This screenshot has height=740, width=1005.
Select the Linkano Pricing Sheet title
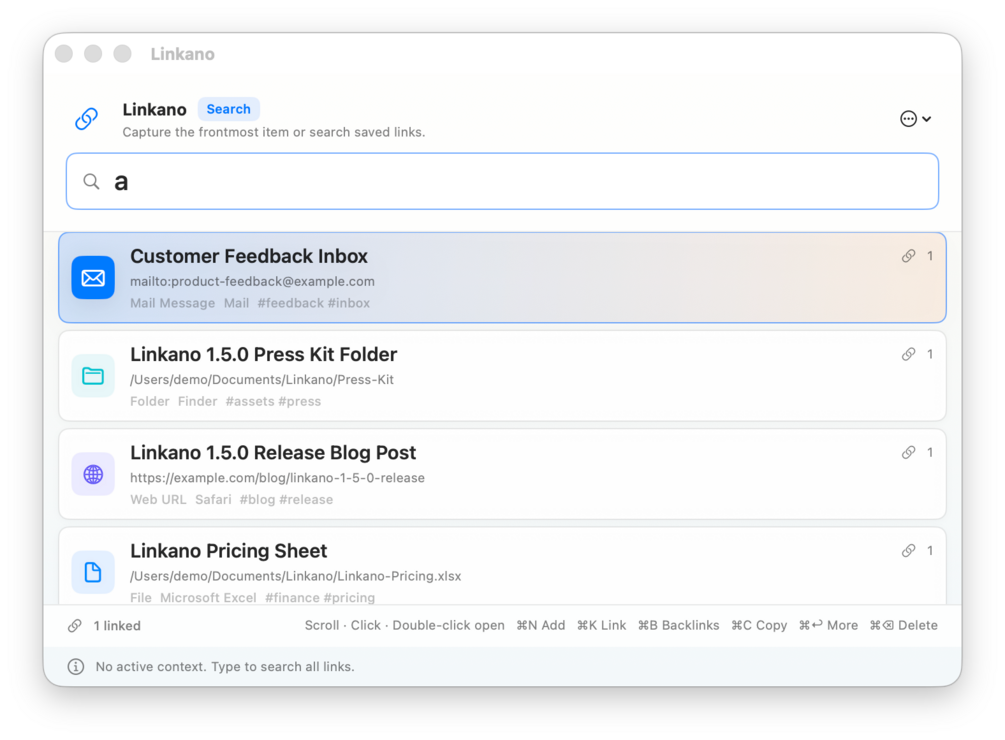tap(229, 551)
